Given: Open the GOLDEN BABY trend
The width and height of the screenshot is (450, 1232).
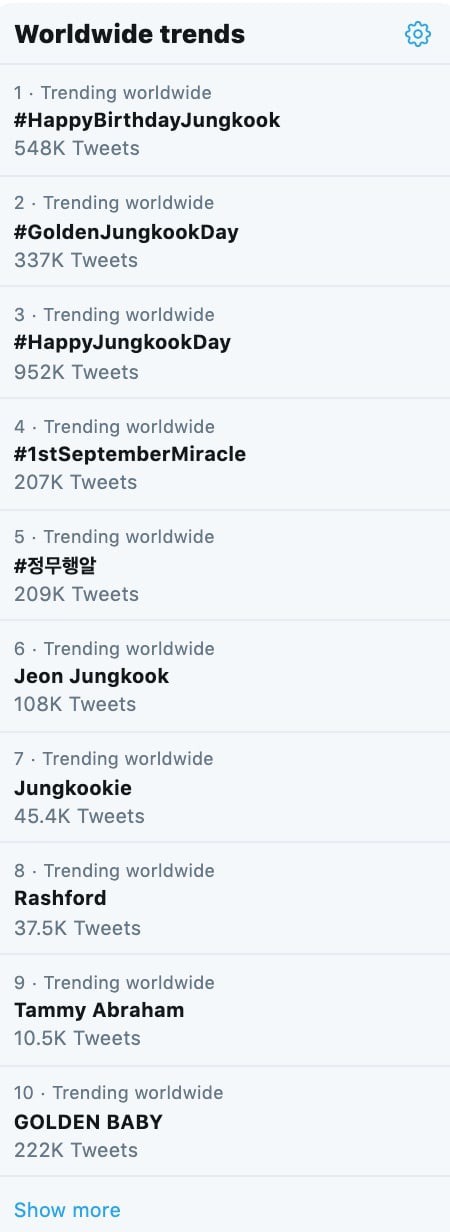Looking at the screenshot, I should [x=225, y=1121].
